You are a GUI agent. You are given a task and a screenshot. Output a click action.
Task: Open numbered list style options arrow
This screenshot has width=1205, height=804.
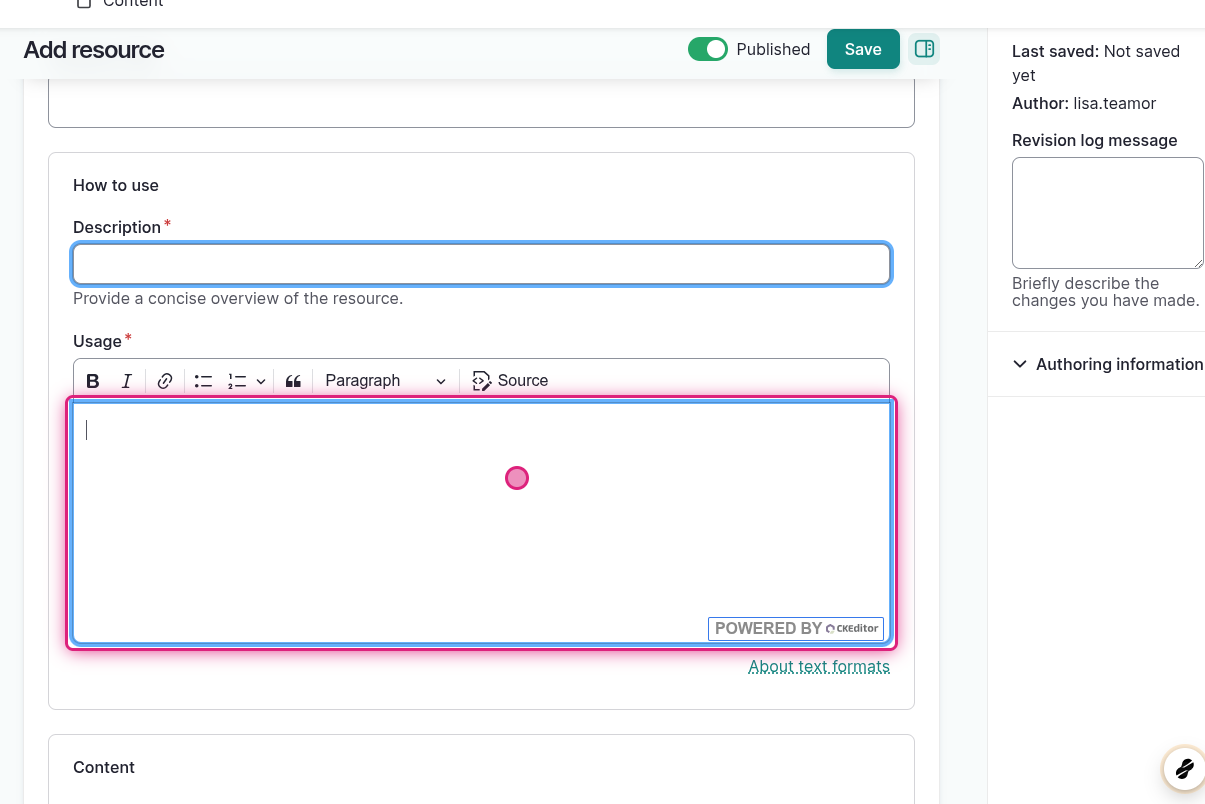(261, 381)
